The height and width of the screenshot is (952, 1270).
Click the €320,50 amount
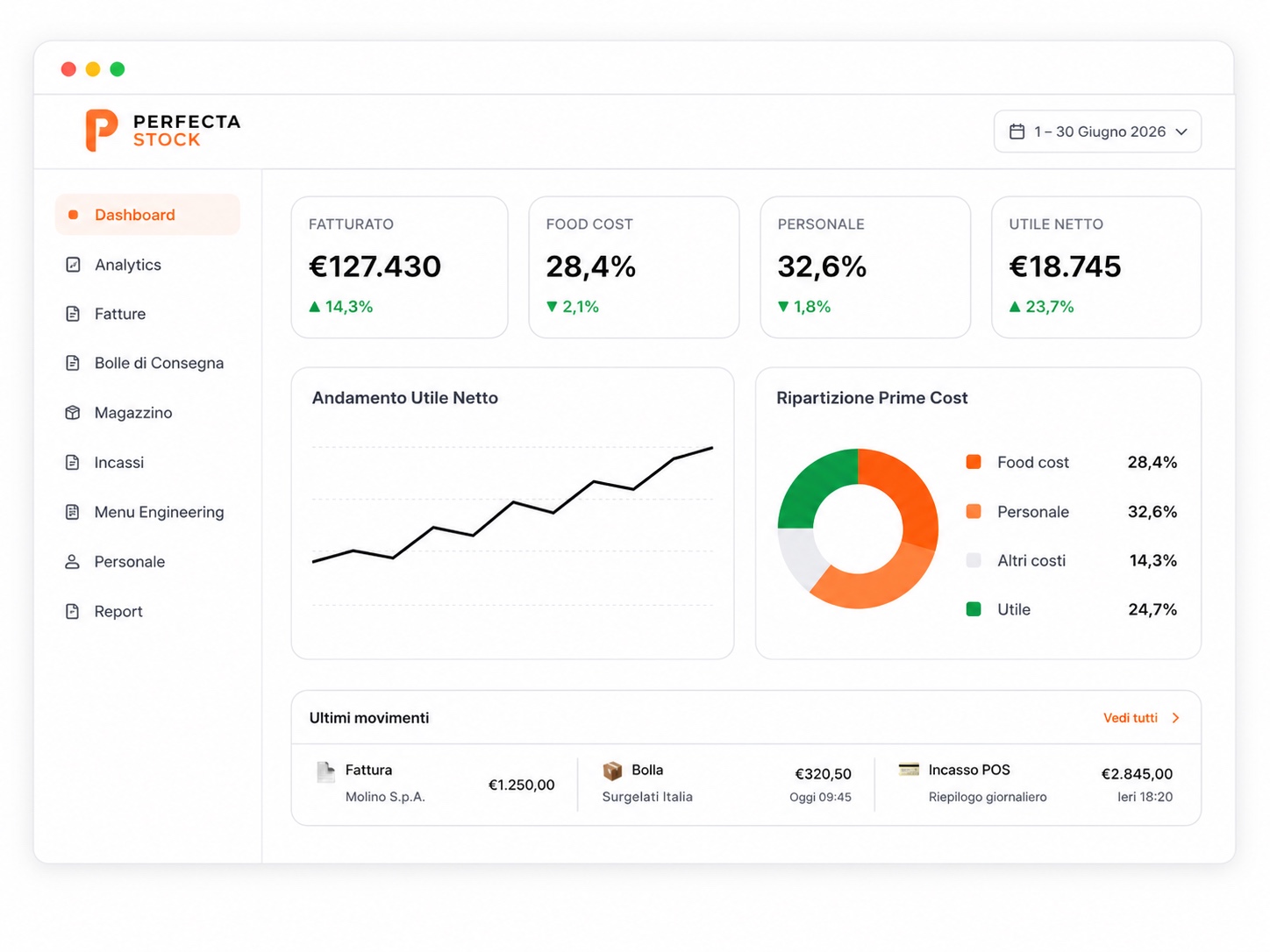tap(823, 774)
